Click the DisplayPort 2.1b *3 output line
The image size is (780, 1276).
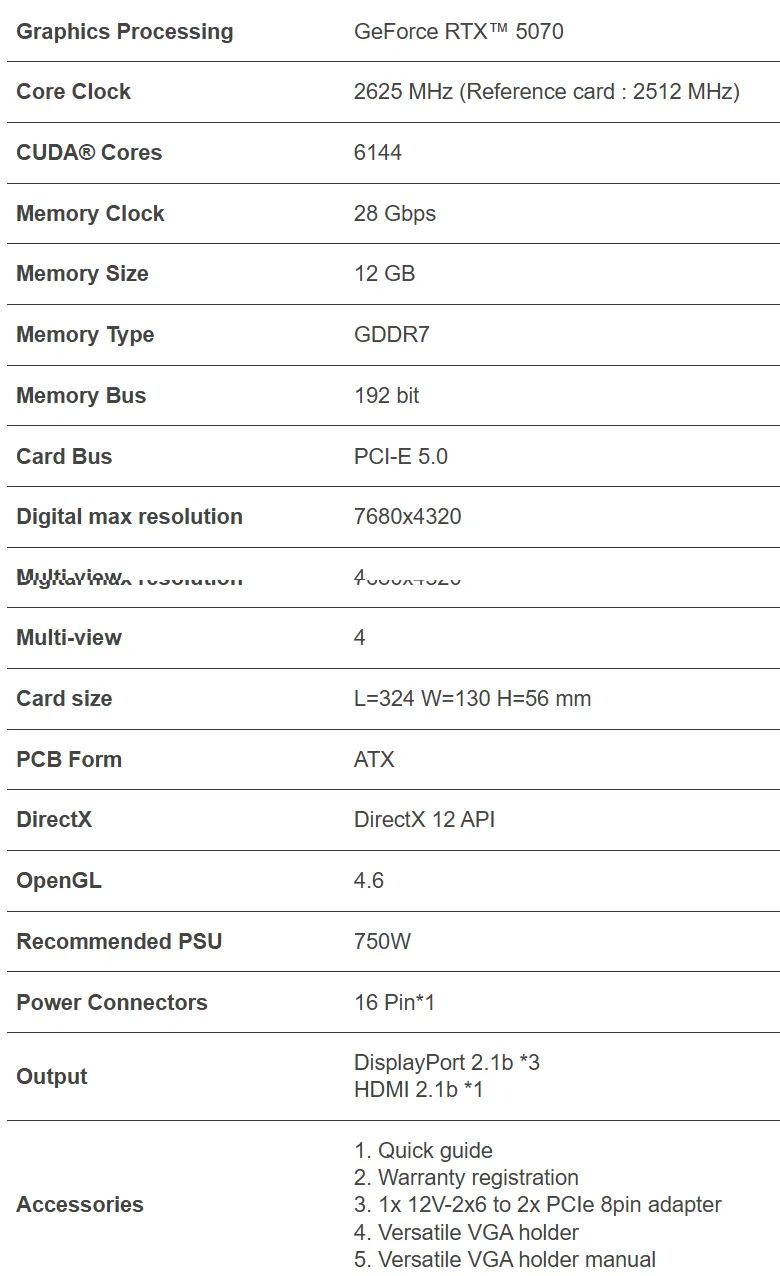[x=447, y=1062]
